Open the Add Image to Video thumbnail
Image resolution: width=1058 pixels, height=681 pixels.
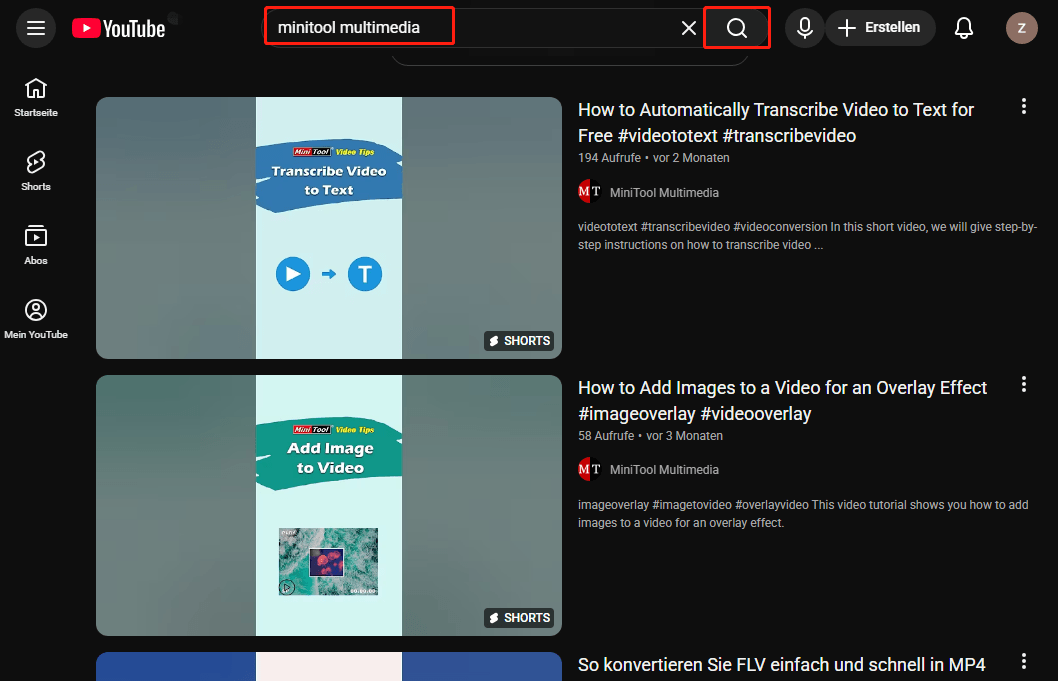click(x=328, y=505)
